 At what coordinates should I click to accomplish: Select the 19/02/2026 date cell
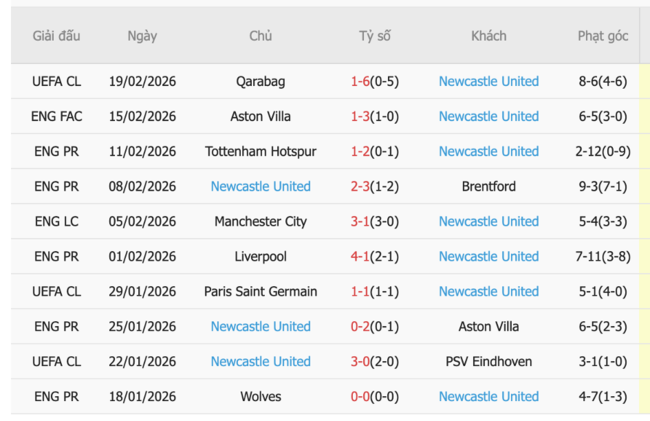point(142,81)
